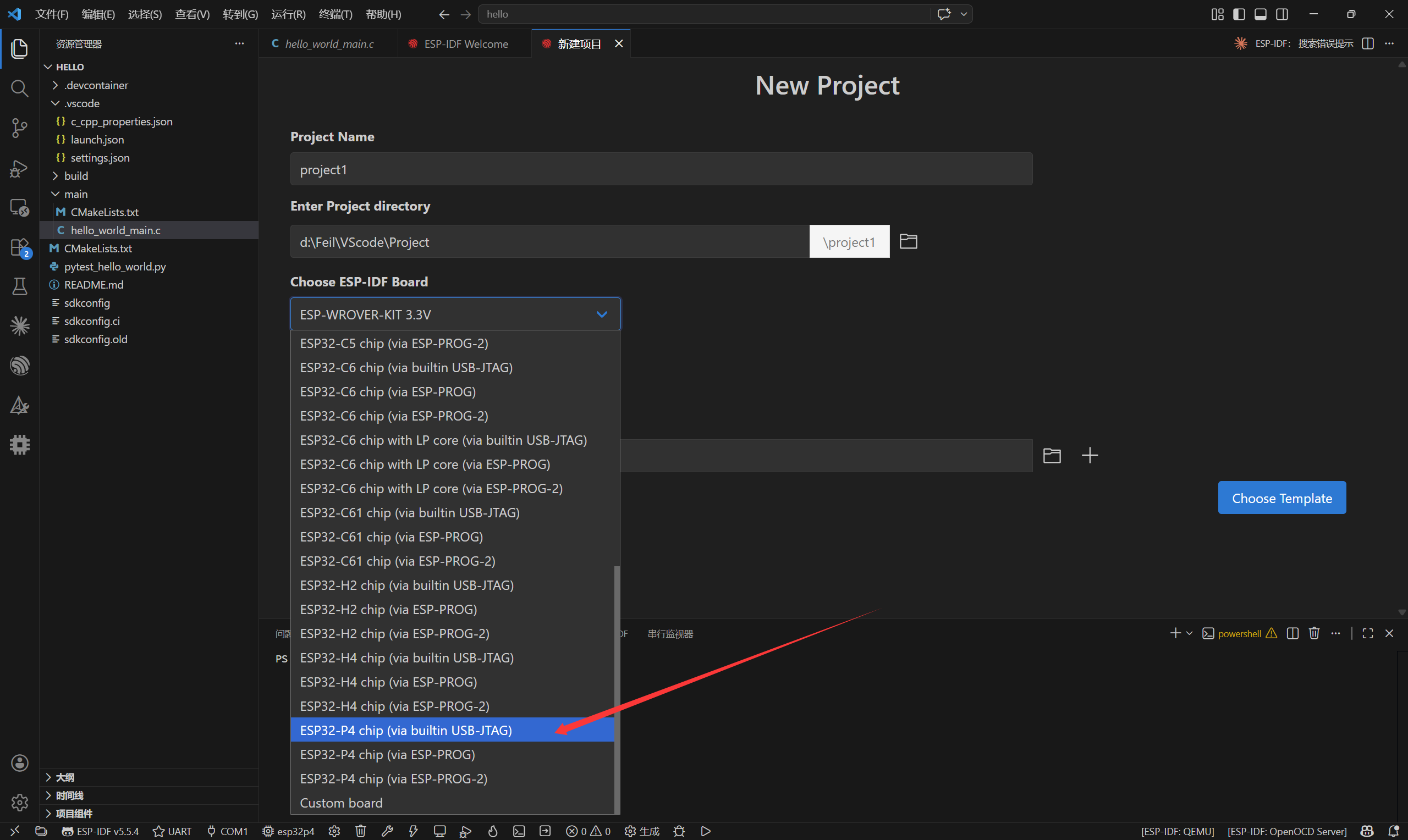Click the split terminal icon
The image size is (1408, 840).
1292,633
